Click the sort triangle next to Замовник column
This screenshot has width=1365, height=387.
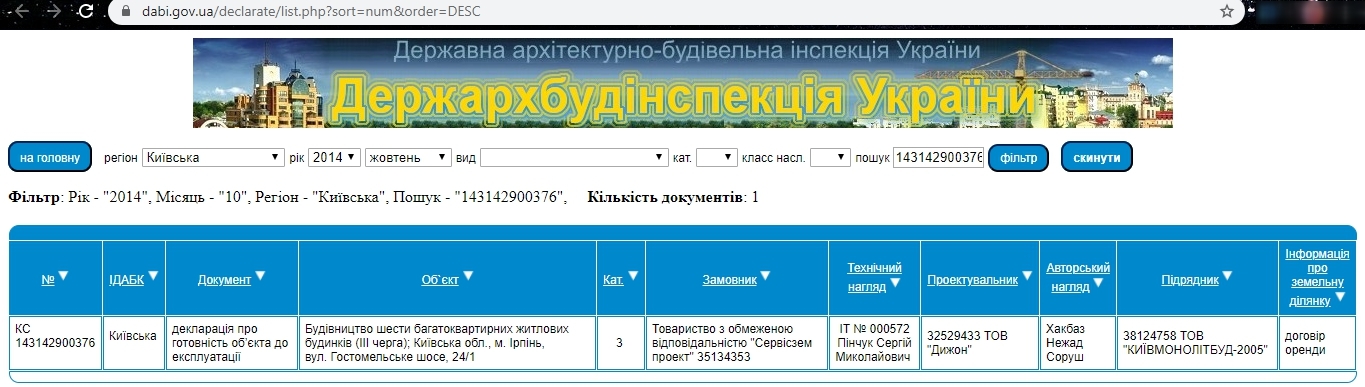(766, 276)
